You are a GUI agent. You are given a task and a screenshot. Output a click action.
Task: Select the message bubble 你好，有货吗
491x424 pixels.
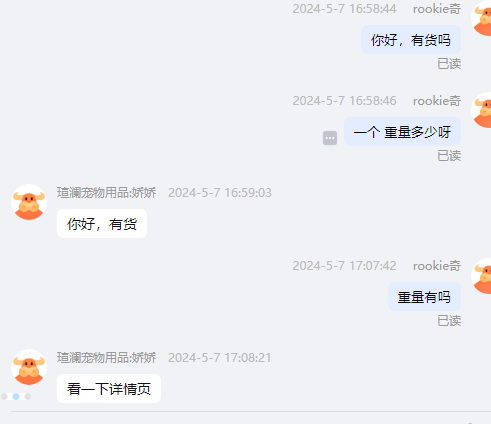[411, 40]
